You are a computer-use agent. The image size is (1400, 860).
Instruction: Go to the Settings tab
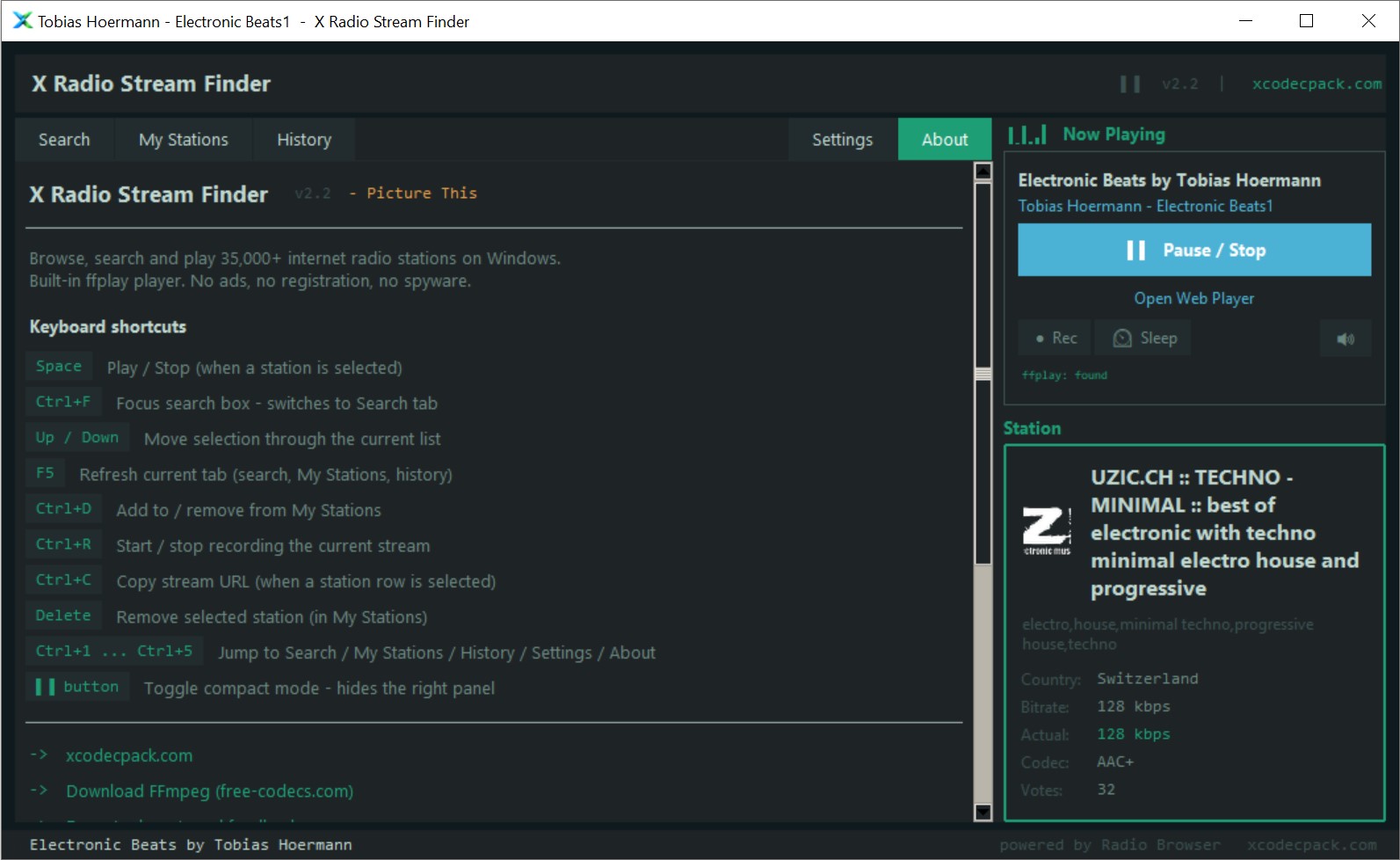point(842,140)
